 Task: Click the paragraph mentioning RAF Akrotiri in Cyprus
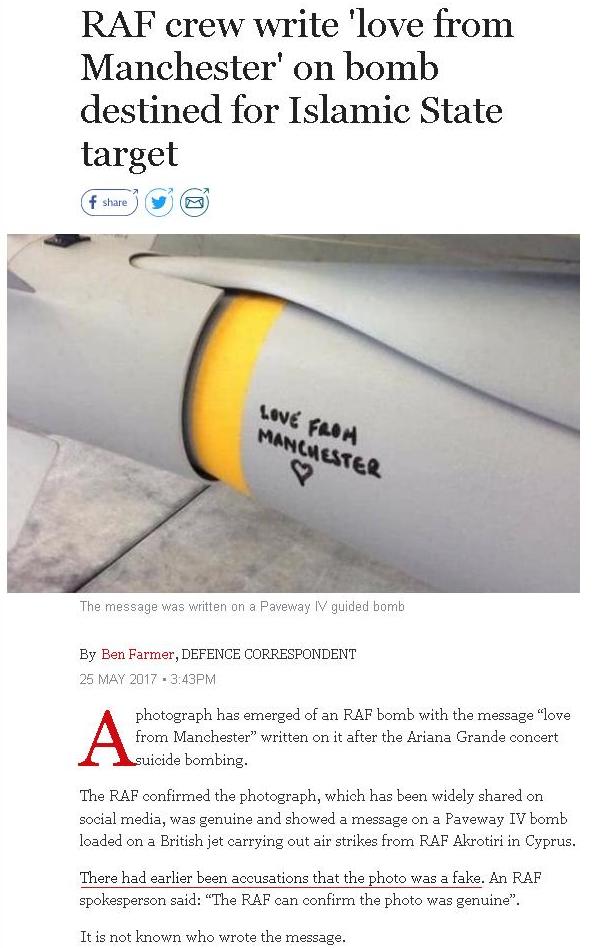coord(327,818)
